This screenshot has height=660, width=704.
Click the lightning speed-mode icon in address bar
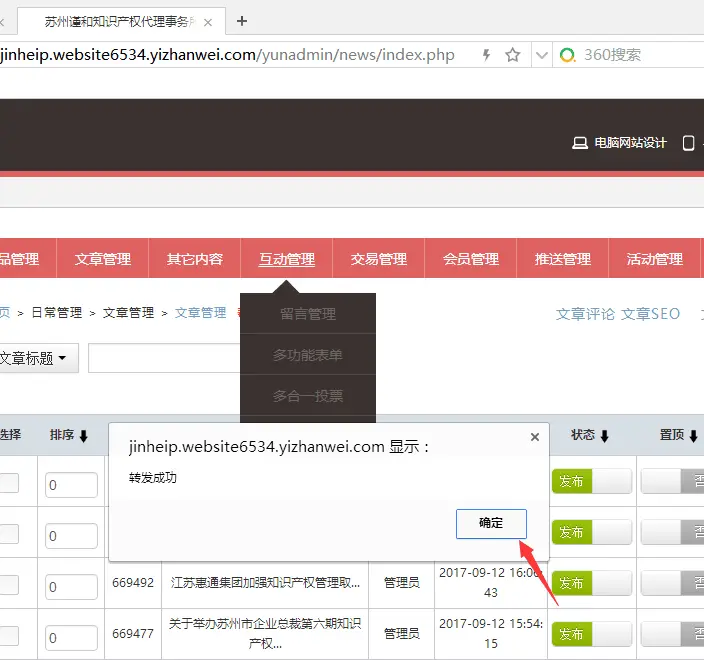pos(486,55)
